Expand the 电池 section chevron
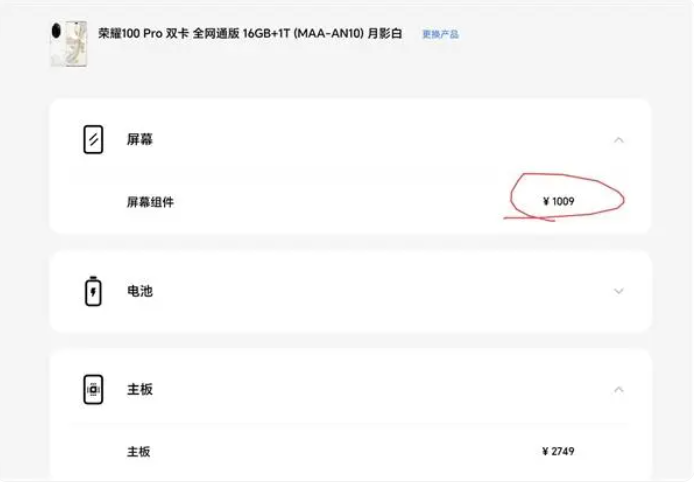Viewport: 694px width, 483px height. click(x=619, y=291)
